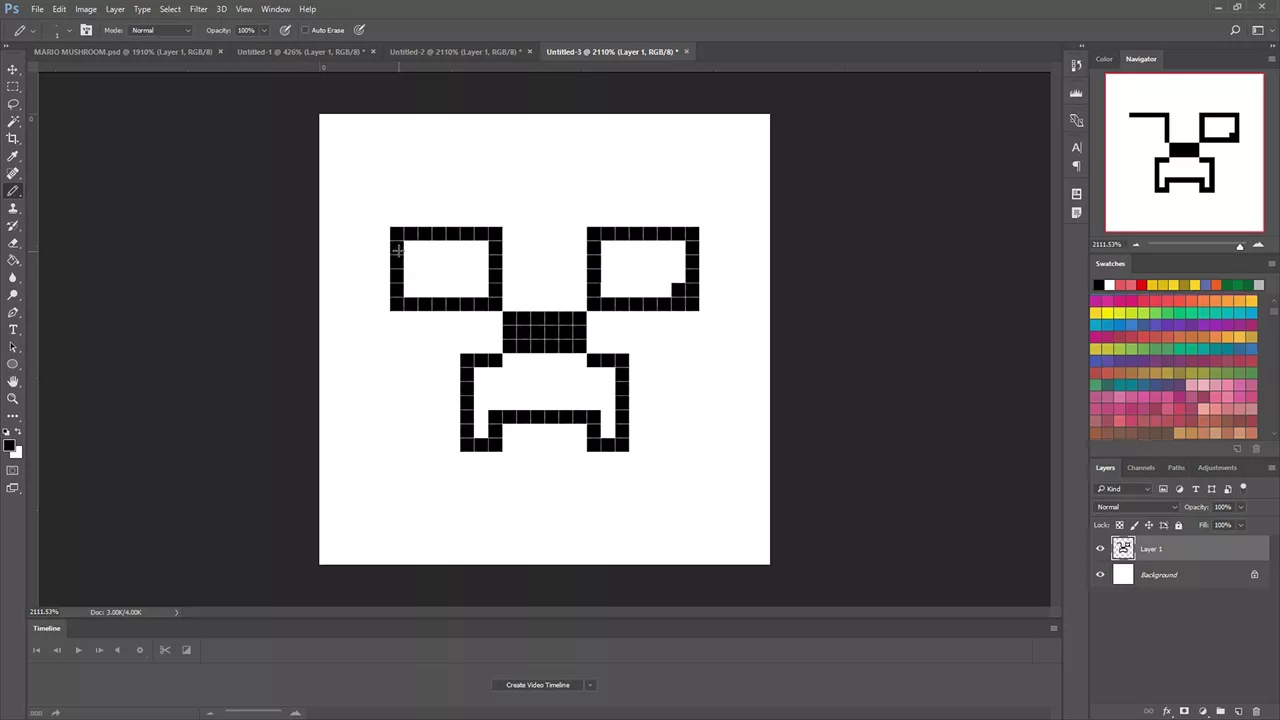Screen dimensions: 1280x720
Task: Select Layer 1 thumbnail
Action: click(1123, 548)
